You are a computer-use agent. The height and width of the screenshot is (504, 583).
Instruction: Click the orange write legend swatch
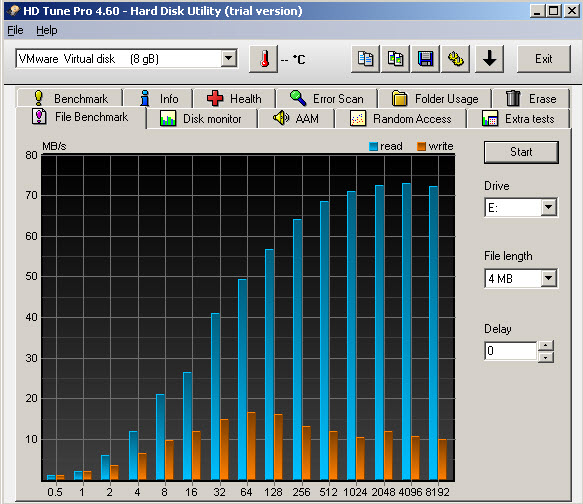tap(421, 146)
